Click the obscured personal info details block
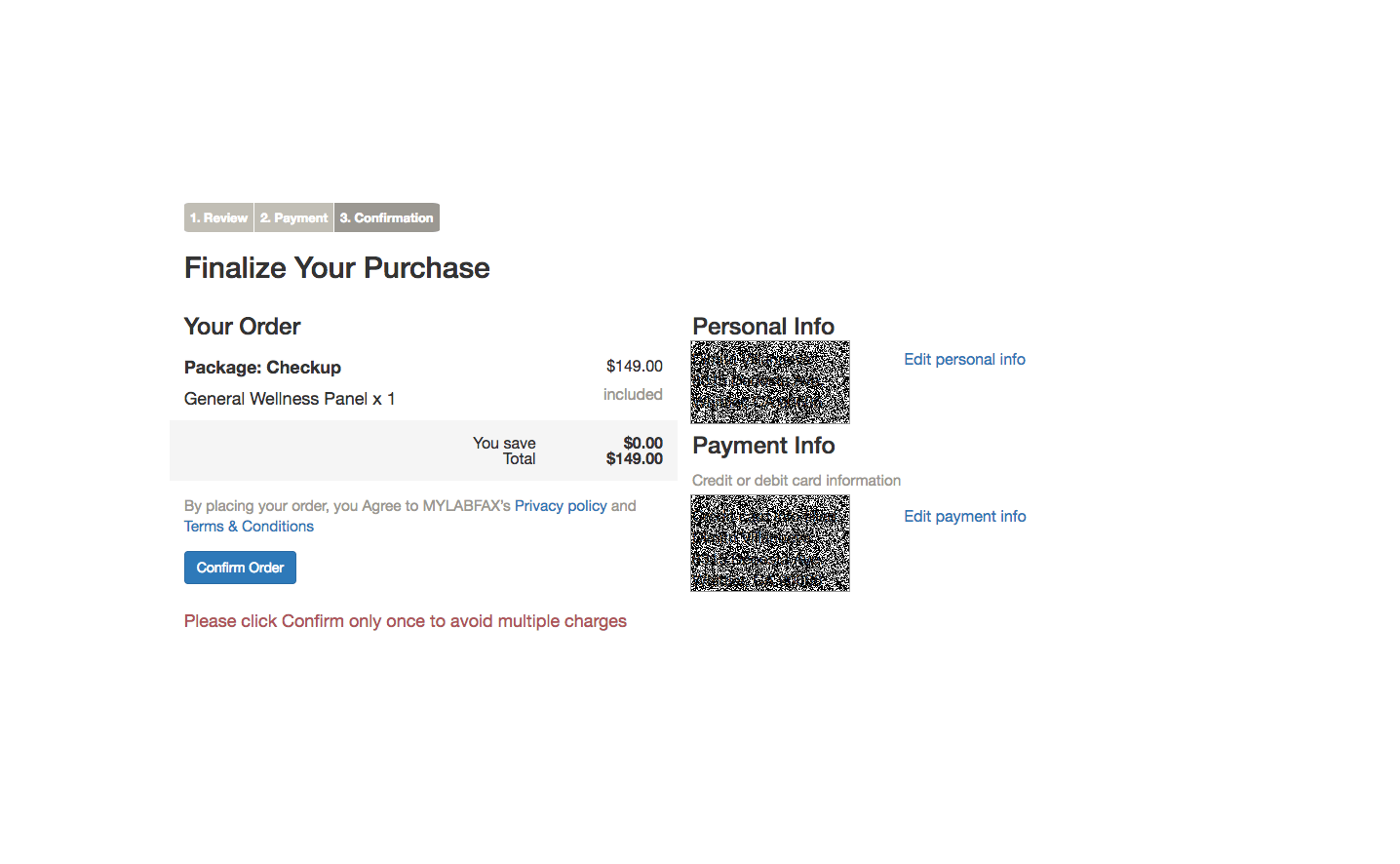The width and height of the screenshot is (1400, 864). (770, 382)
